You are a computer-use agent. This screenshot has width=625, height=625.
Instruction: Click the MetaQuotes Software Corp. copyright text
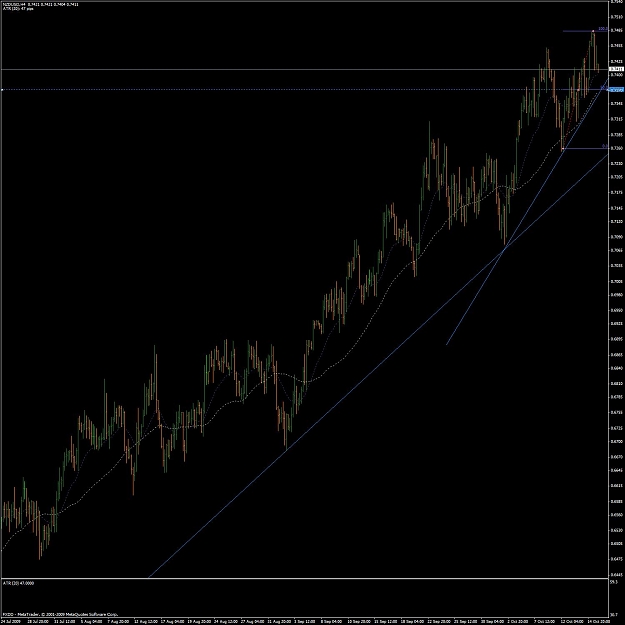tap(60, 614)
